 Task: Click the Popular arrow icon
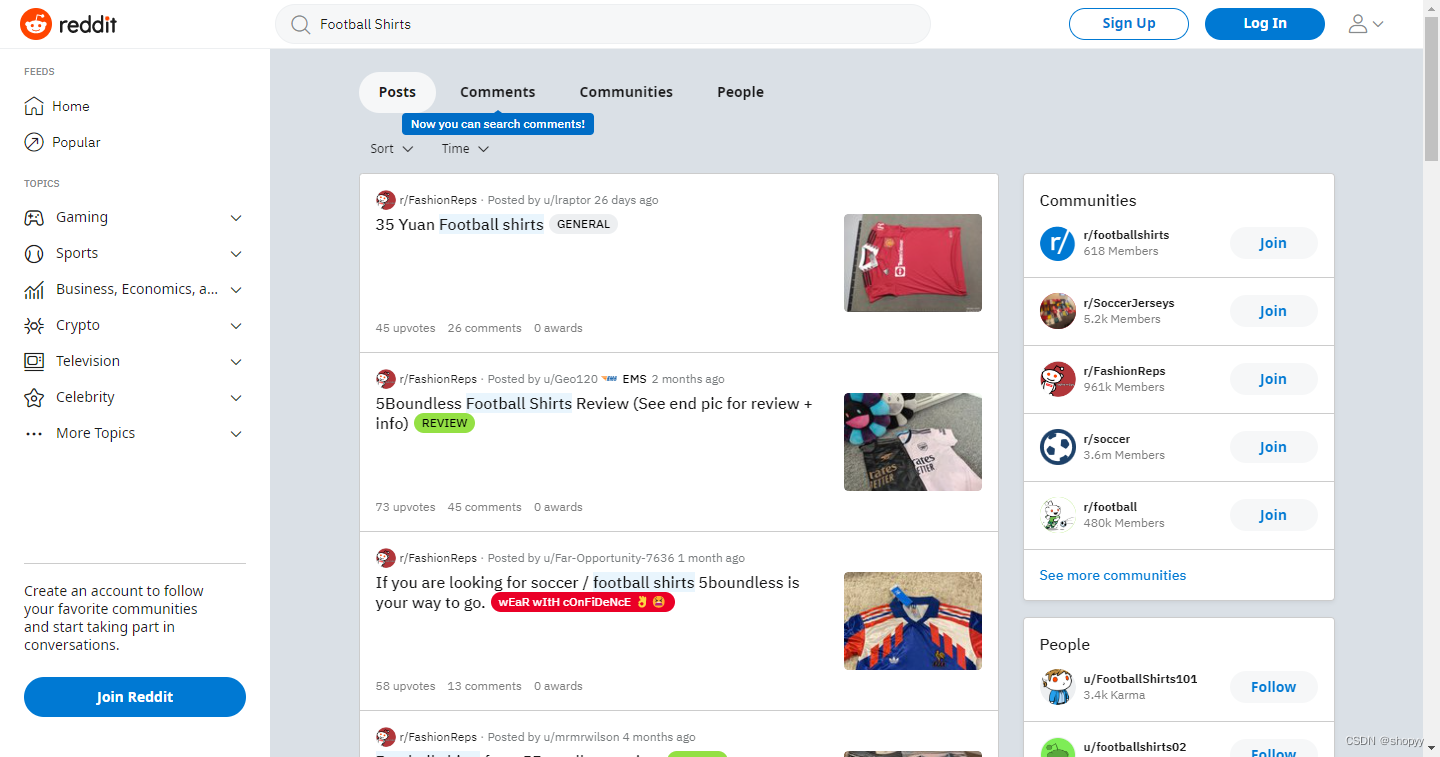34,142
